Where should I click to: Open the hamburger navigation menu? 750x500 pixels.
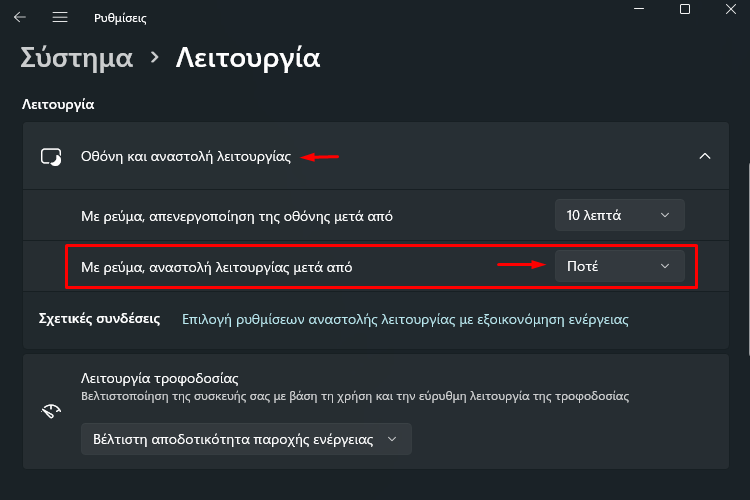click(x=60, y=18)
